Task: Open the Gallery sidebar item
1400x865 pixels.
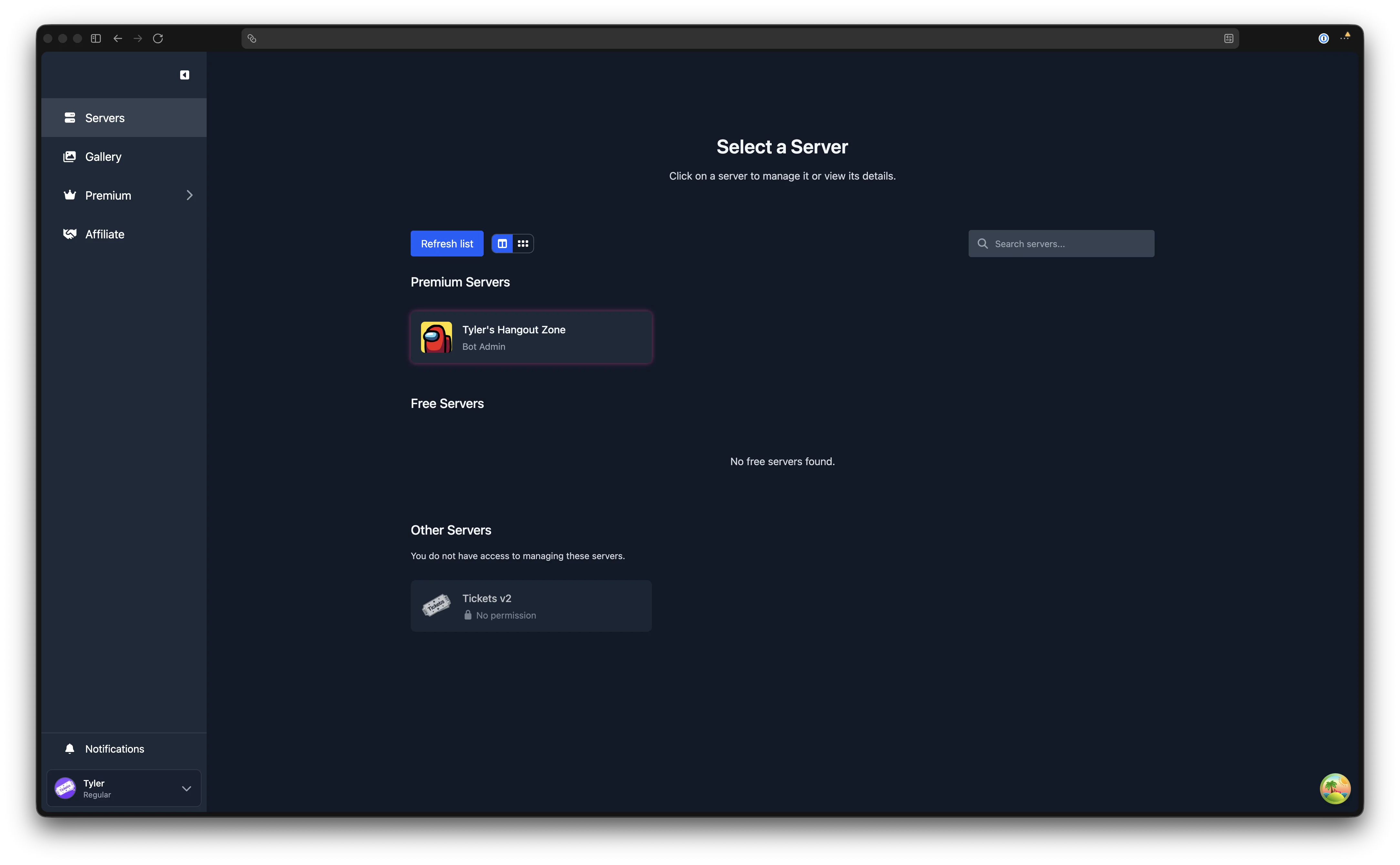Action: coord(124,156)
